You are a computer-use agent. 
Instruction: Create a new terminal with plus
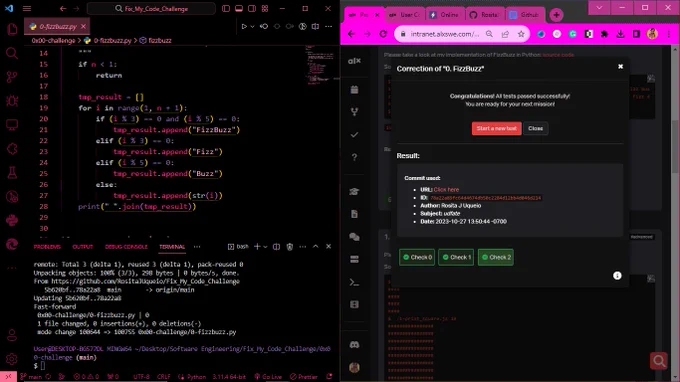pyautogui.click(x=257, y=247)
